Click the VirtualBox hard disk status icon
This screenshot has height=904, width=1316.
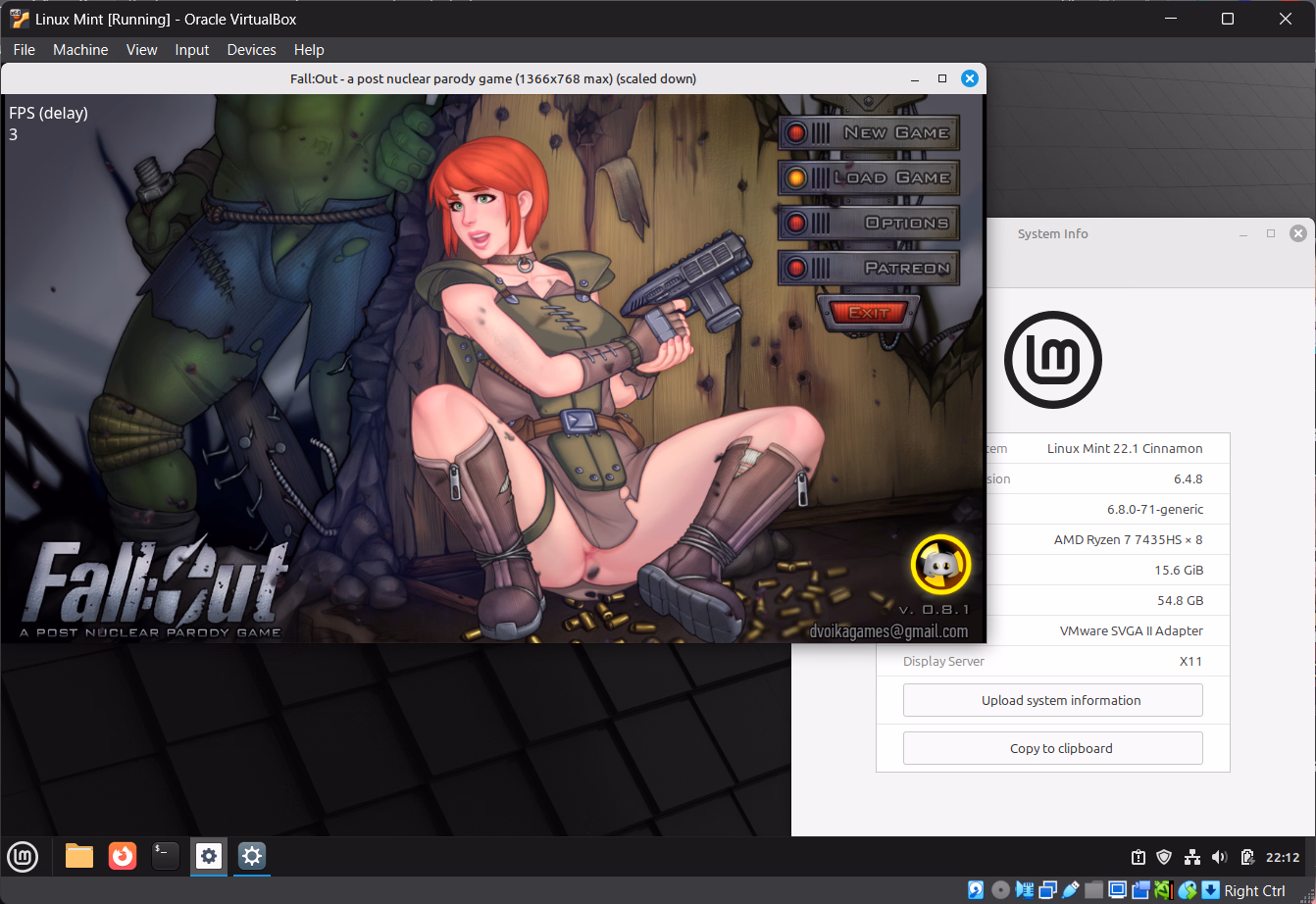coord(976,890)
